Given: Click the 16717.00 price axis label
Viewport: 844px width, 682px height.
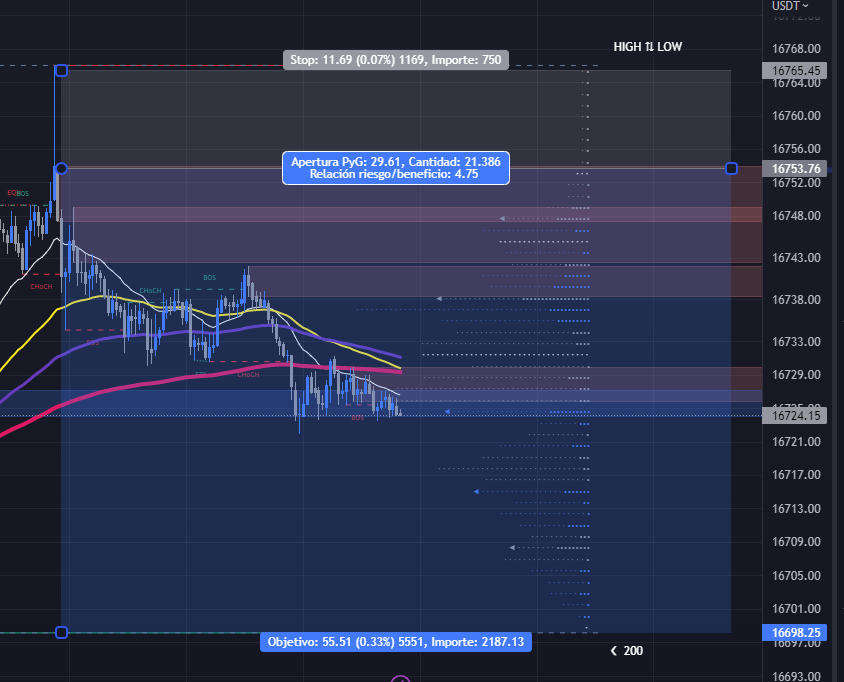Looking at the screenshot, I should (x=796, y=475).
